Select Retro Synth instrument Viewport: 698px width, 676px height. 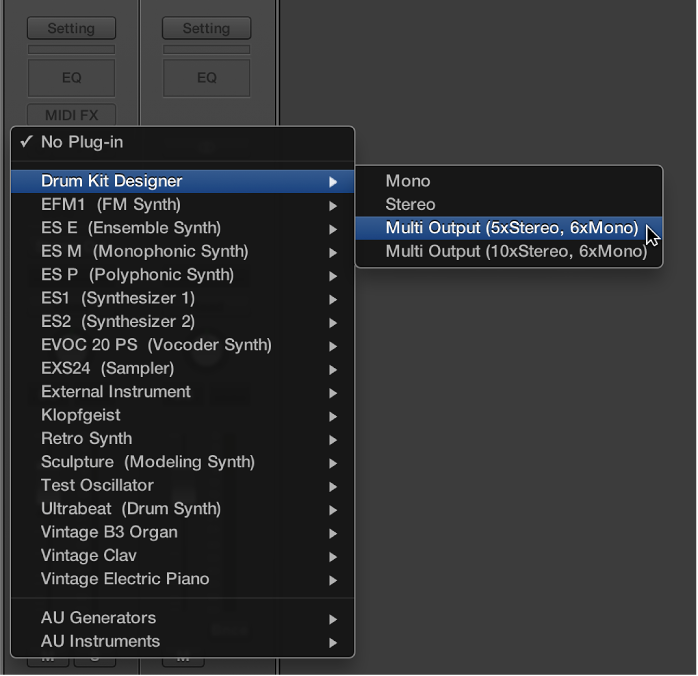183,439
